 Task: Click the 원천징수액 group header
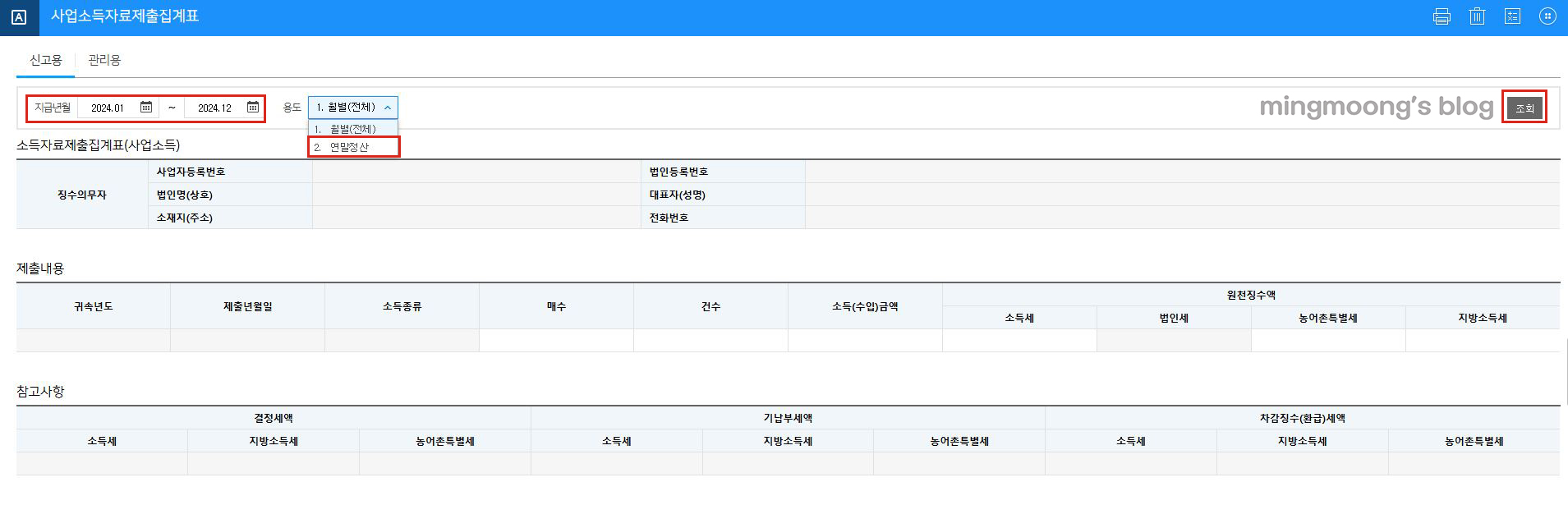(1251, 295)
